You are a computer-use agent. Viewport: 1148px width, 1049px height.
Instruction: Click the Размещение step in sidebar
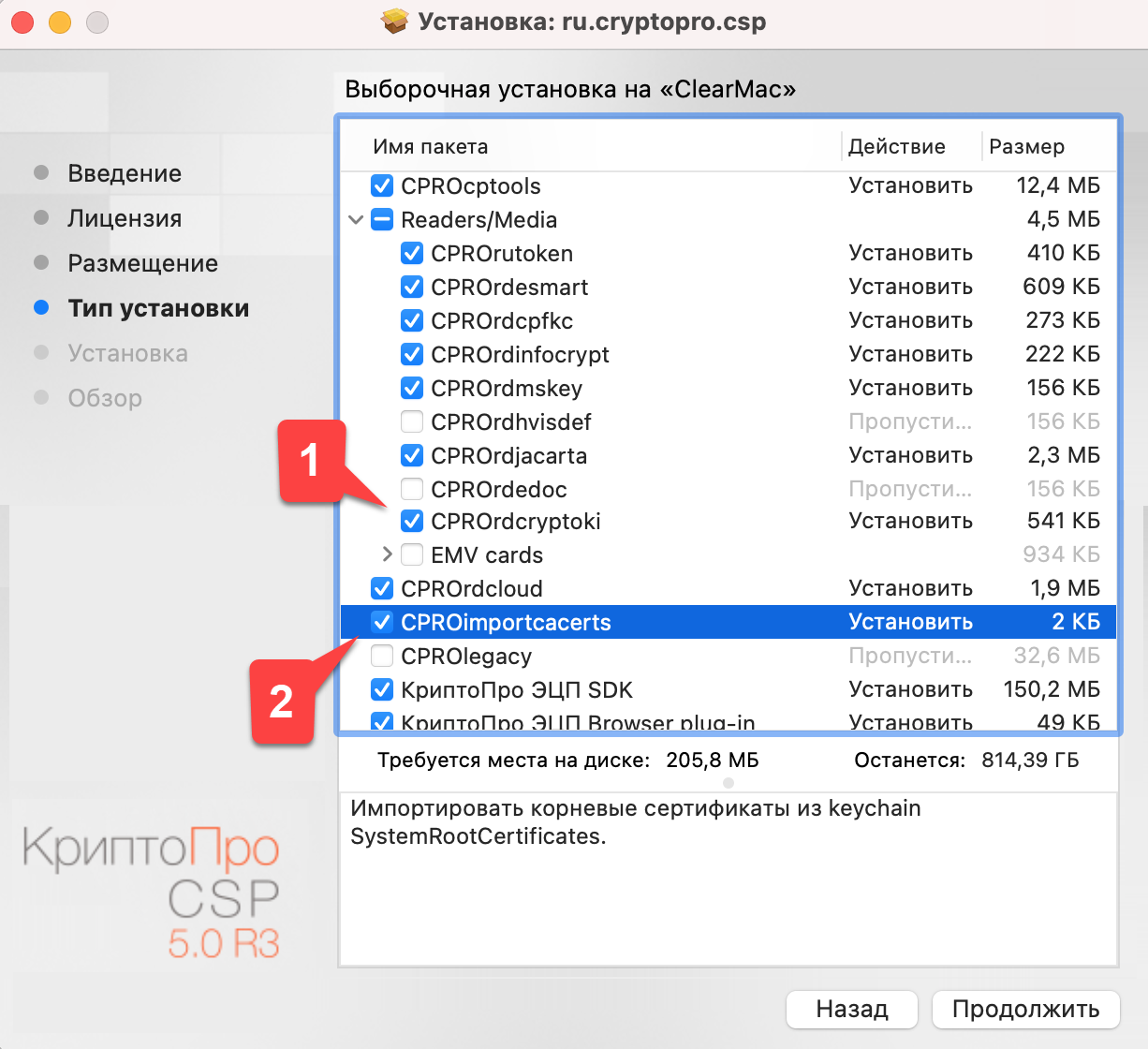tap(142, 263)
